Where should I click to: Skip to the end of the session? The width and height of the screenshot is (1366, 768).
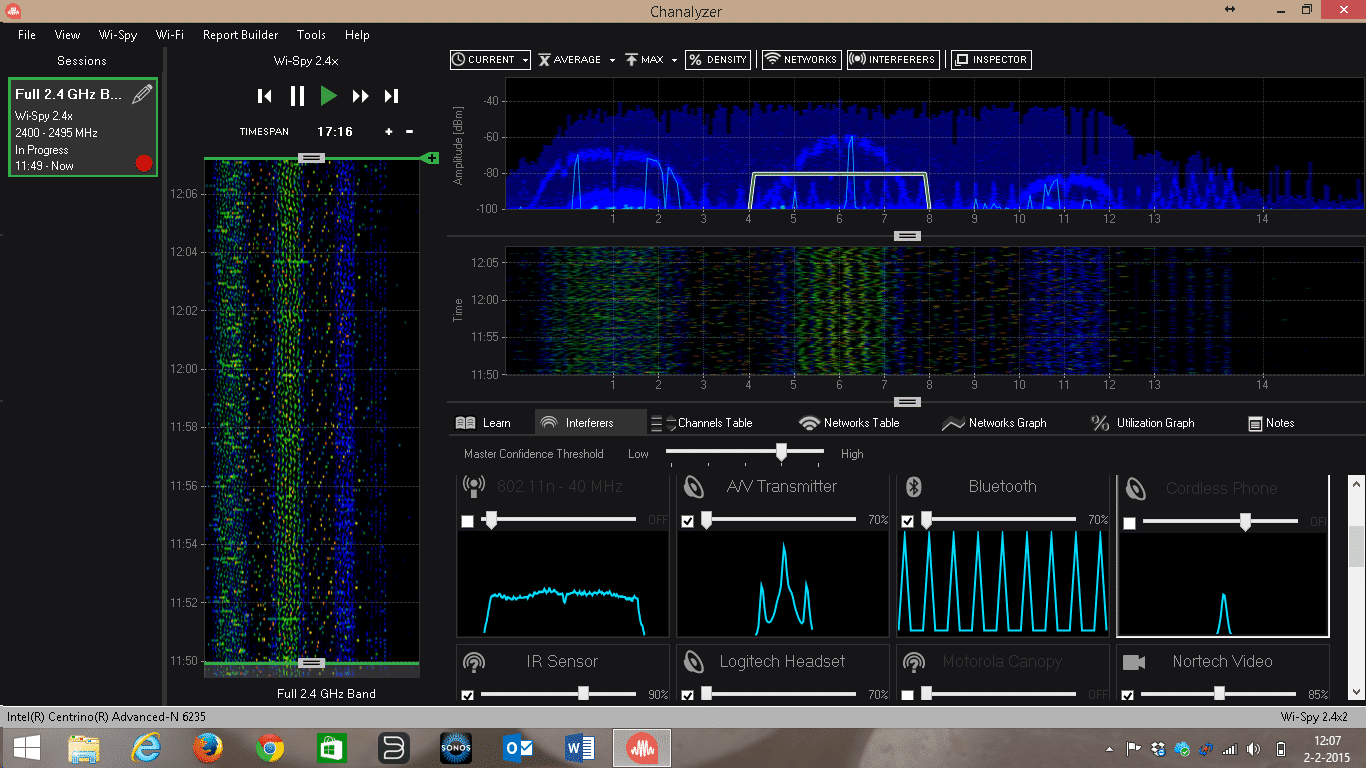392,96
